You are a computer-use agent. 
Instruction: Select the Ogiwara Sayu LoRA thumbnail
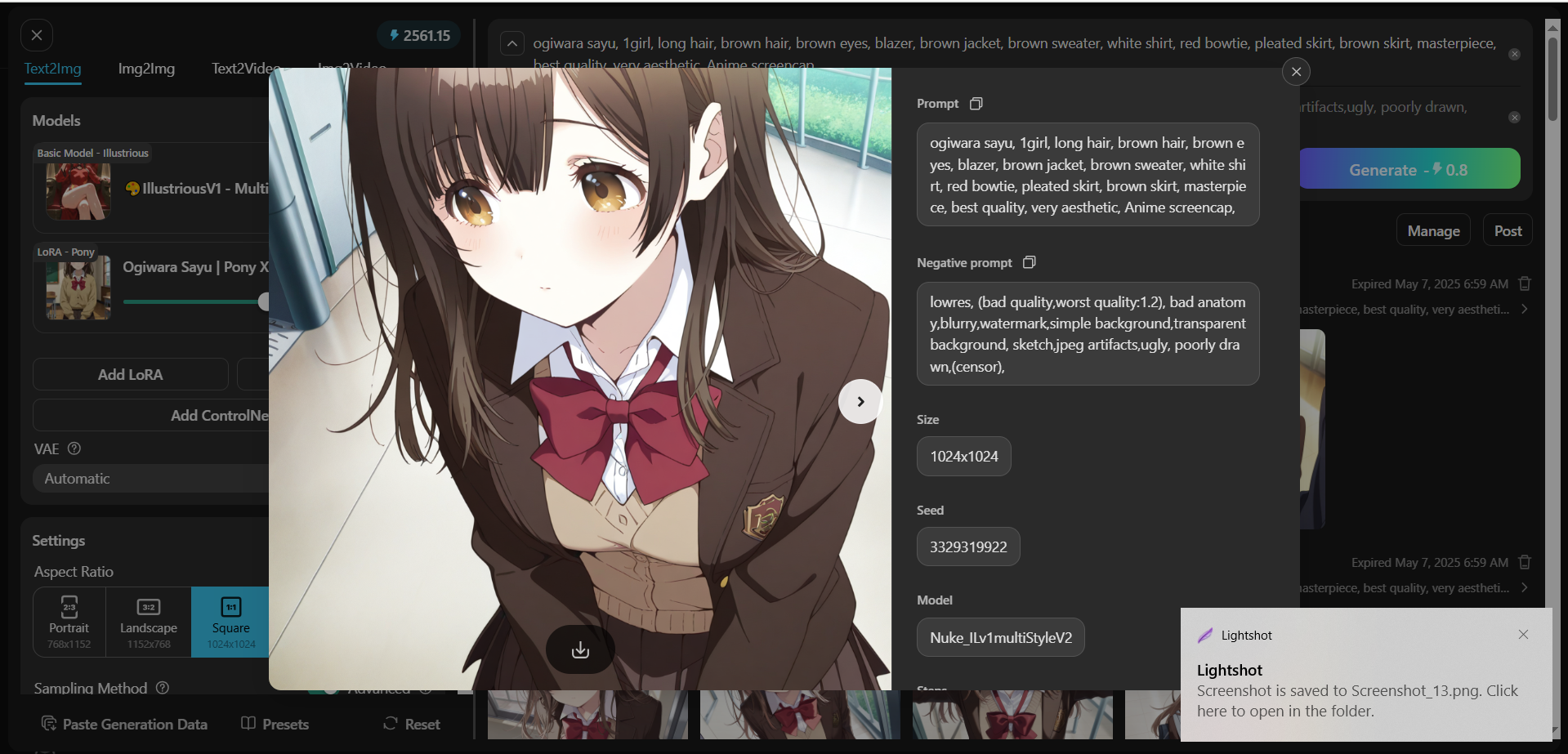tap(78, 288)
